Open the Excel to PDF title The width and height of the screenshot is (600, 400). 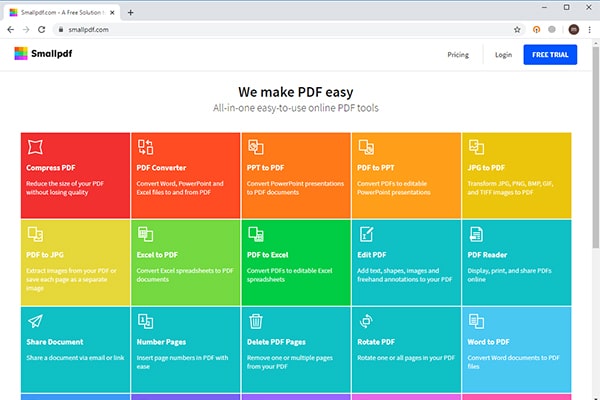pyautogui.click(x=157, y=255)
